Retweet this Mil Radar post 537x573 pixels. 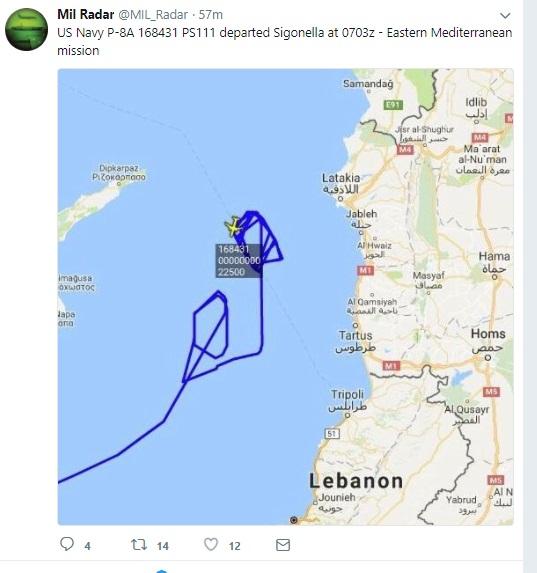pos(139,545)
